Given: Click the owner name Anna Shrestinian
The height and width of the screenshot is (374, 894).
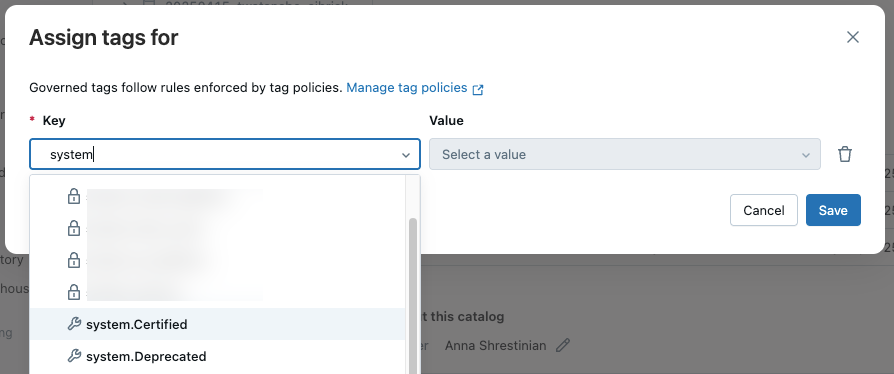Looking at the screenshot, I should [x=495, y=345].
